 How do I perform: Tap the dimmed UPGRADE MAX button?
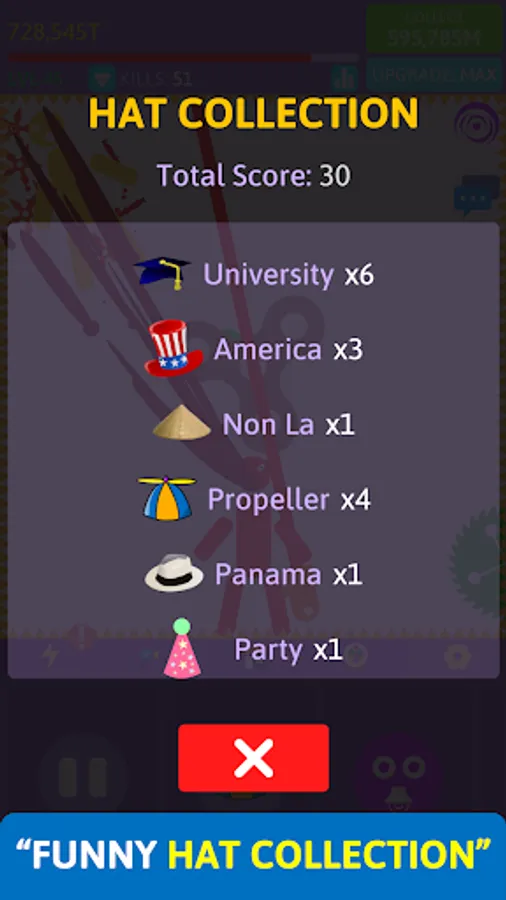tap(433, 75)
